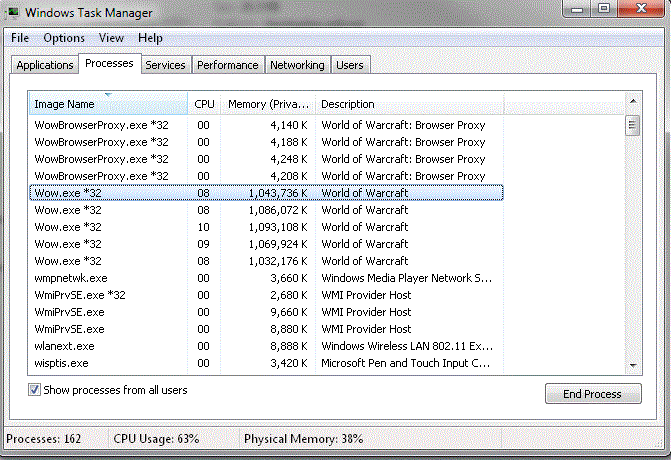Click the scrollbar up arrow
The image size is (671, 460).
pos(633,101)
